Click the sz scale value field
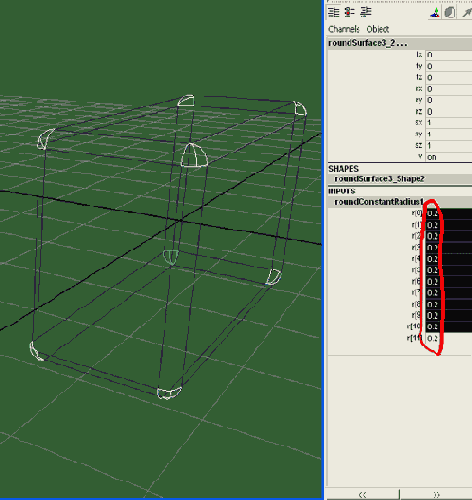 coord(449,145)
